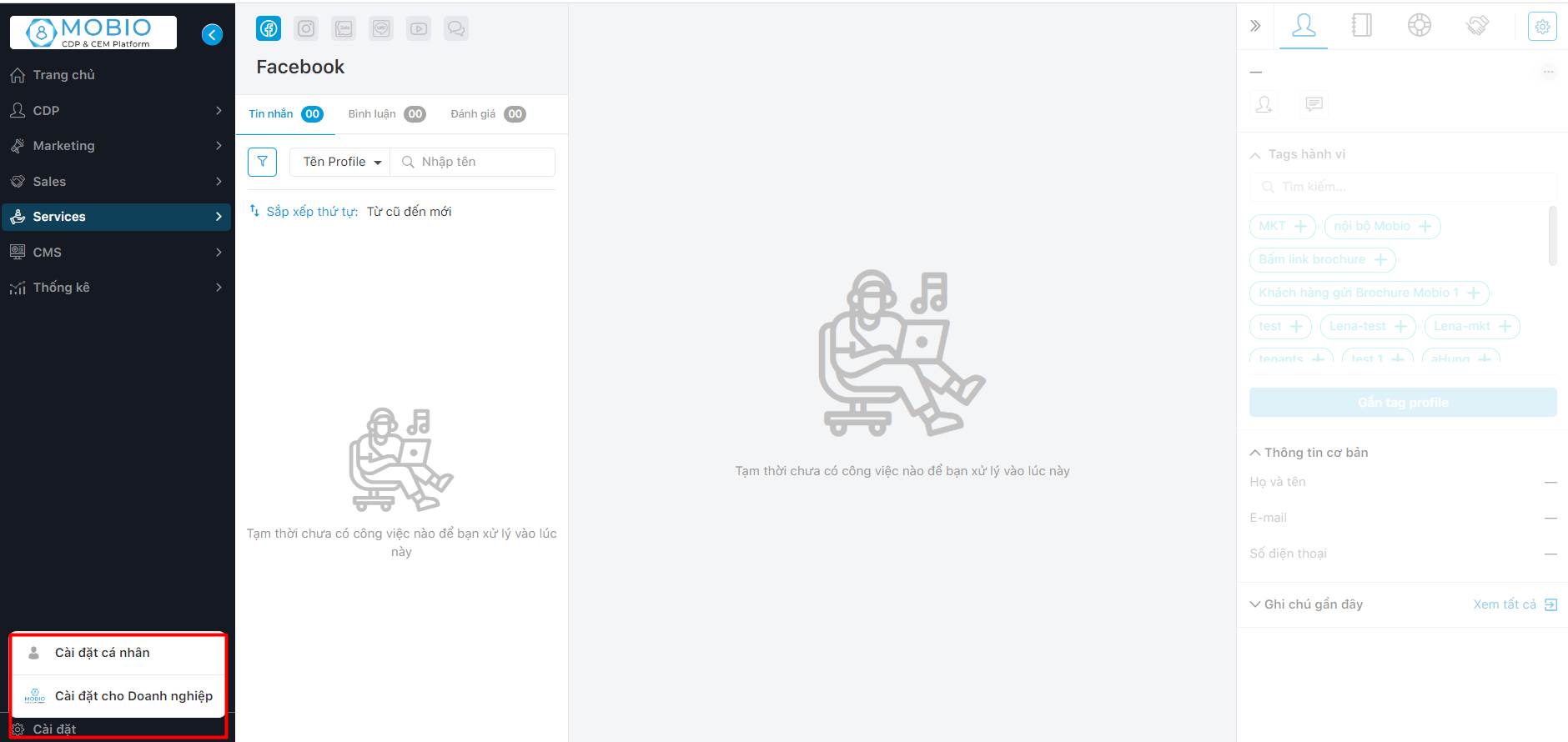Switch to the Instagram channel icon
The image size is (1568, 742).
(306, 28)
